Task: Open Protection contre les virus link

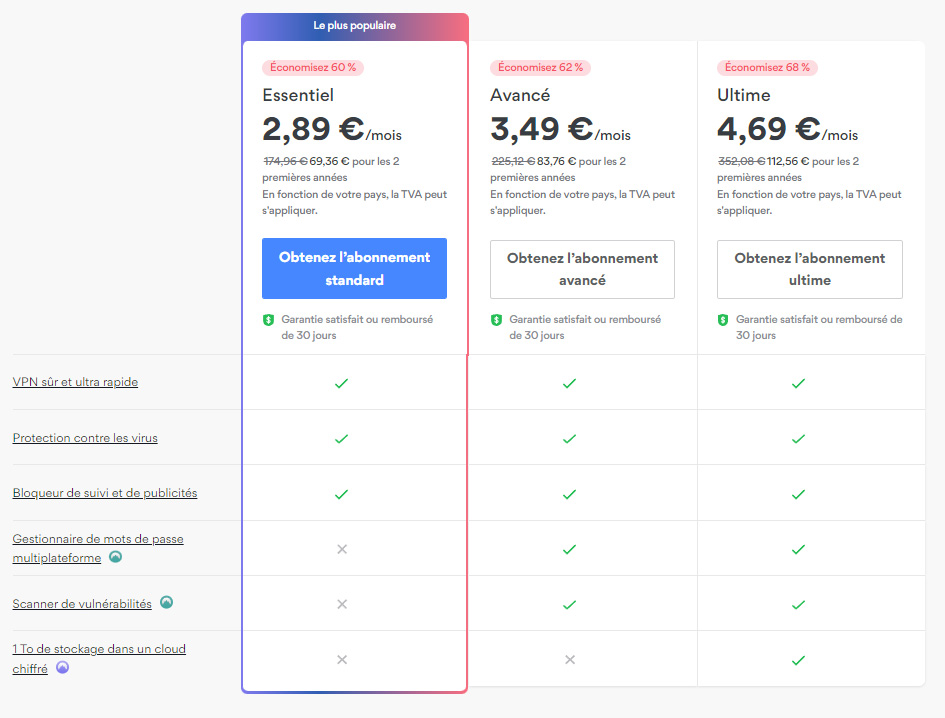Action: (x=85, y=438)
